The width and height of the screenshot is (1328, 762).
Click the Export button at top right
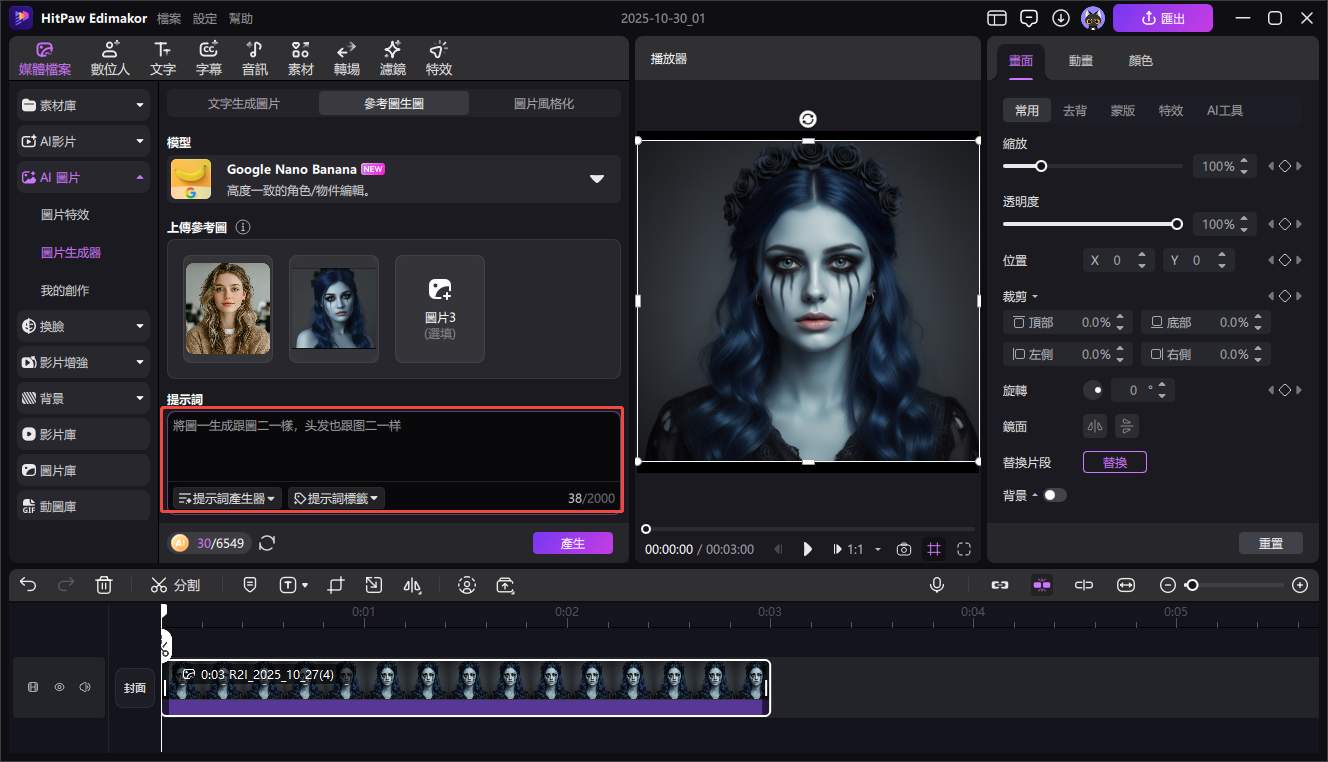pos(1162,18)
